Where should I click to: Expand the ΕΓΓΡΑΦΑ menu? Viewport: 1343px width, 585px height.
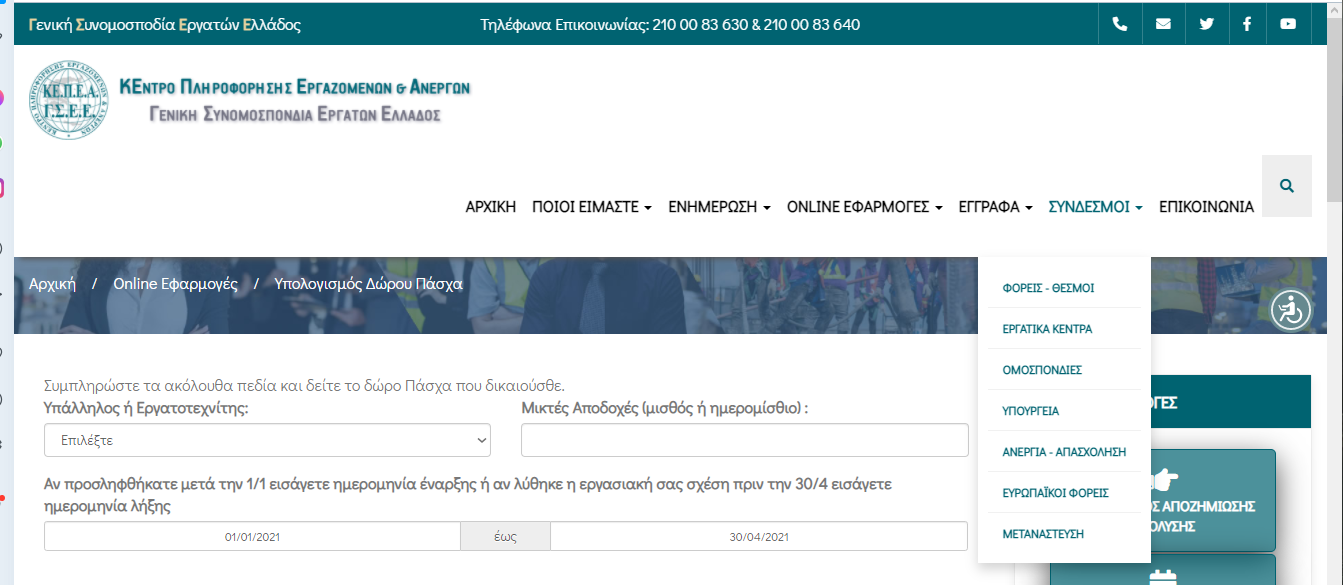pos(996,207)
